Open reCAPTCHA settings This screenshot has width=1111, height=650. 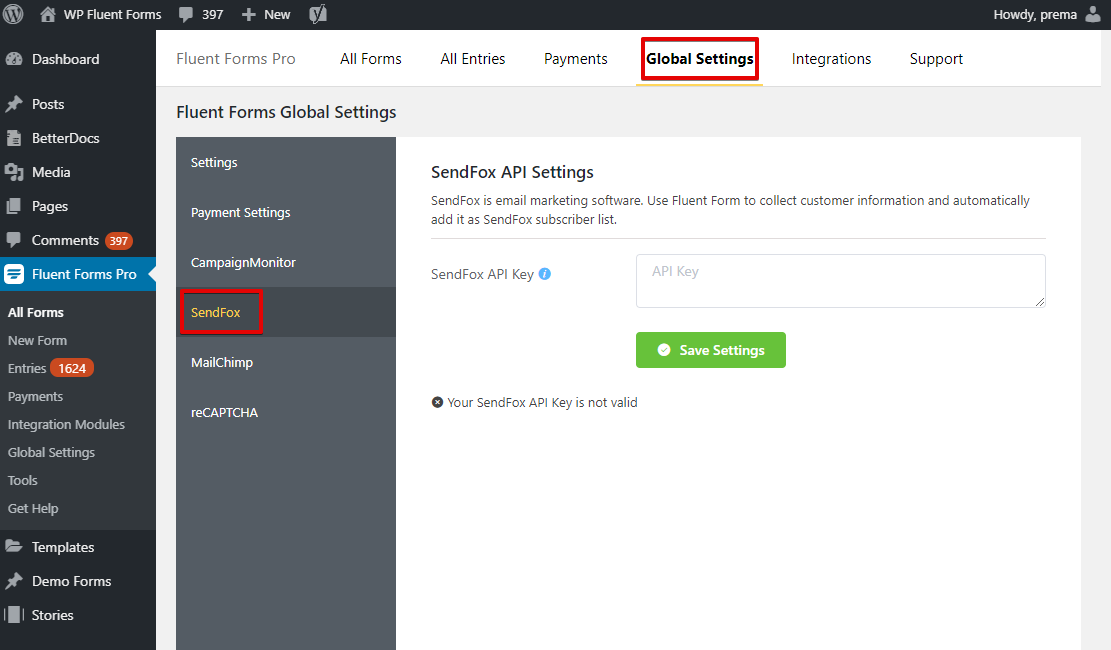click(x=286, y=413)
